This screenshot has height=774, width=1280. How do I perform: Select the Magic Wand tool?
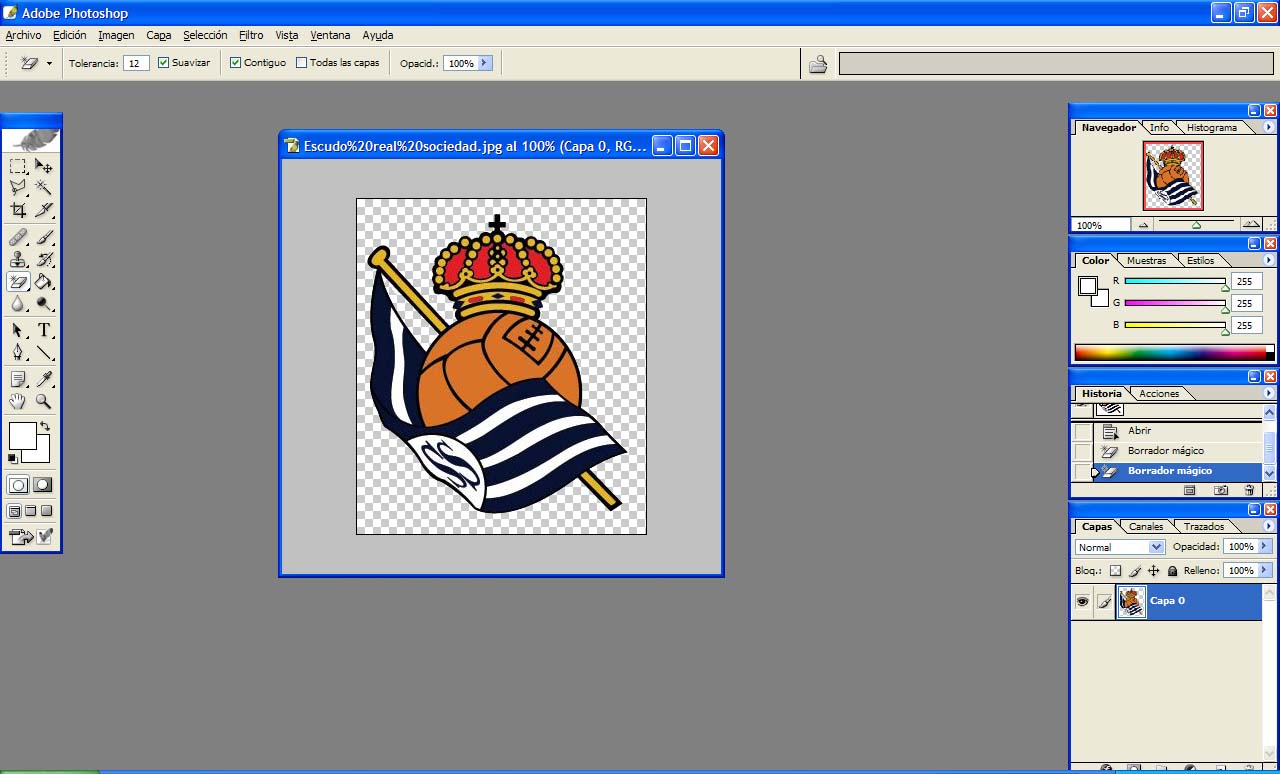[x=44, y=187]
